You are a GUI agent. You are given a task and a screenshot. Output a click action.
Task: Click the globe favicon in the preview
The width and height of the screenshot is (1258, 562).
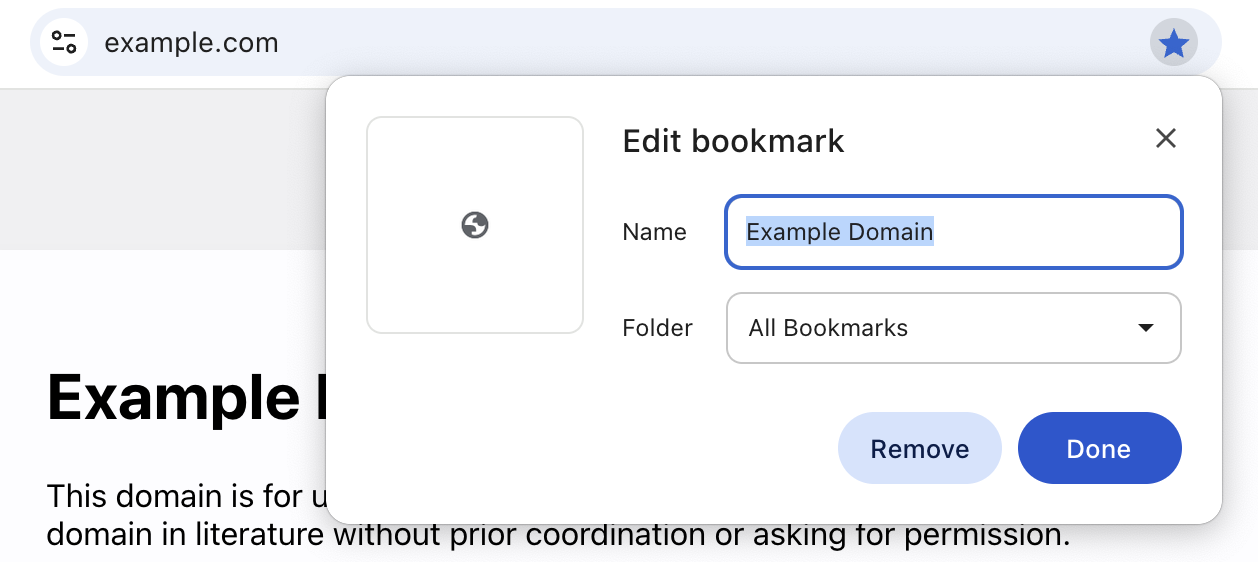(475, 225)
